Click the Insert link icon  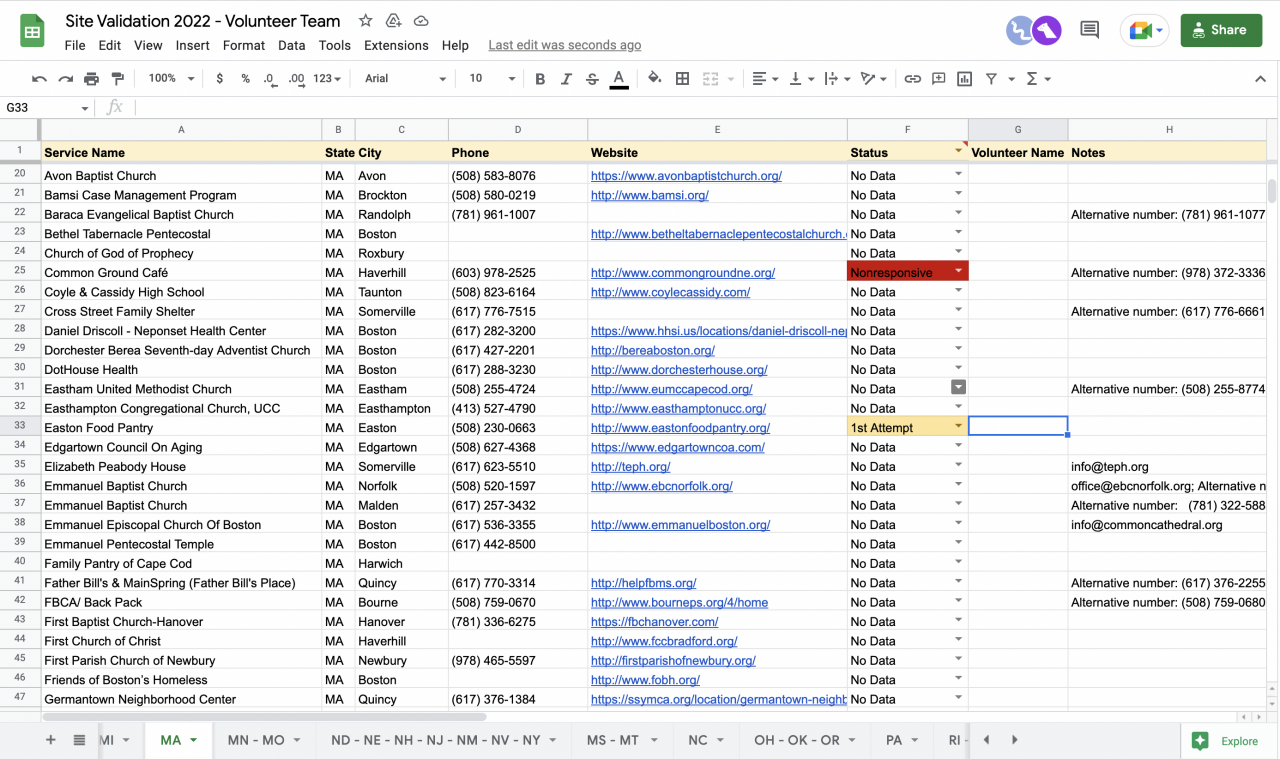(913, 79)
